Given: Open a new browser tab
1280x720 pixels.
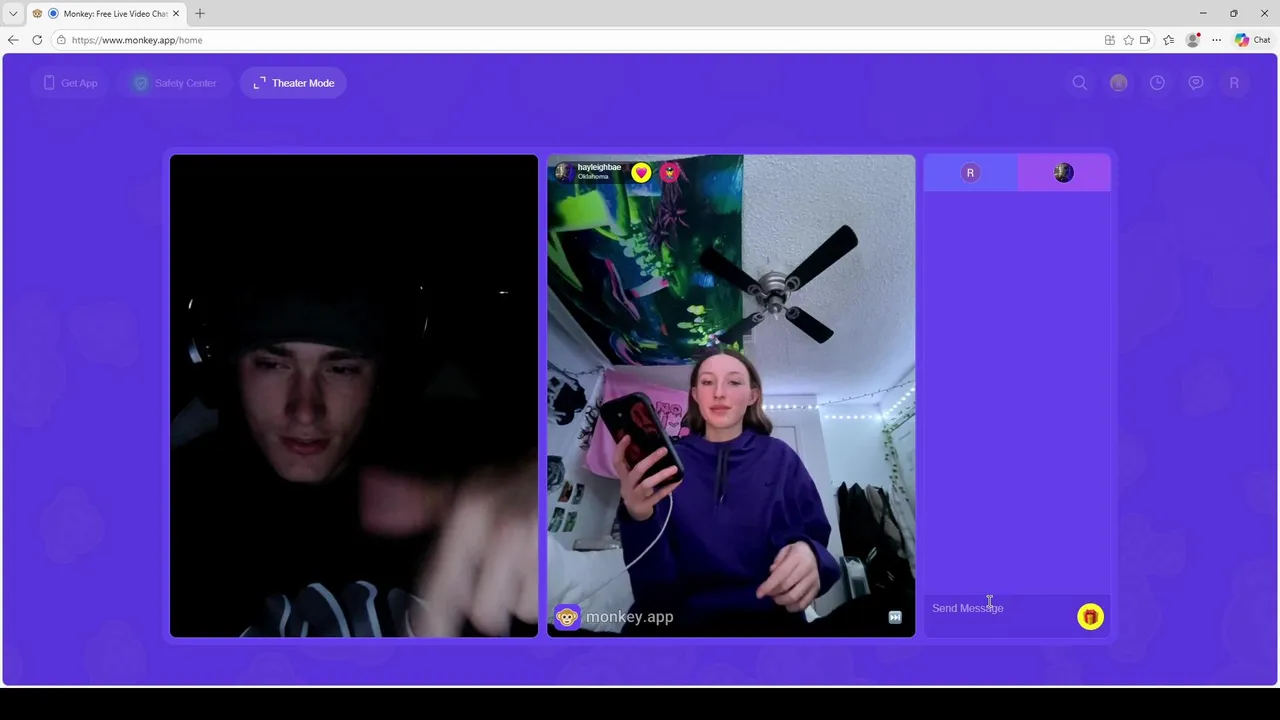Looking at the screenshot, I should [x=200, y=14].
